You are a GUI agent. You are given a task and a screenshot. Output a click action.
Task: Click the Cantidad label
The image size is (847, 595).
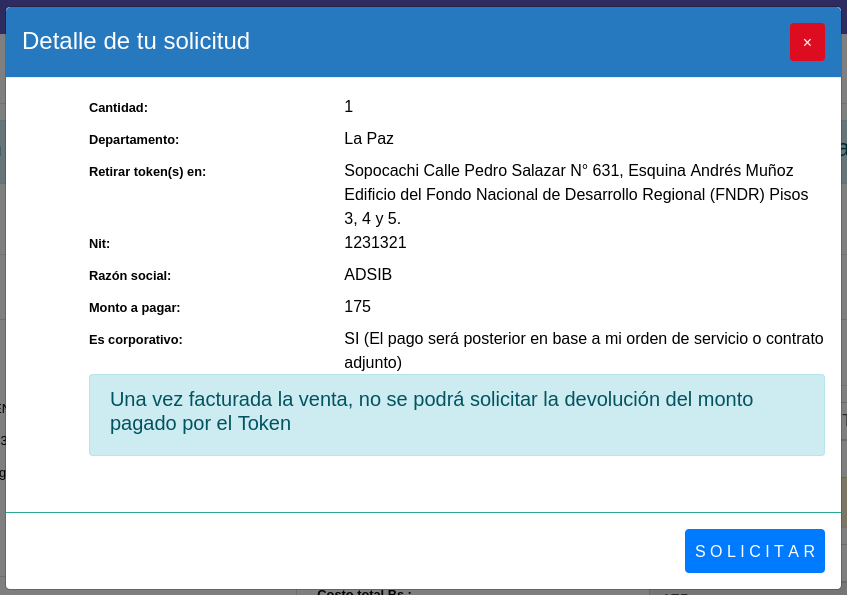click(118, 107)
